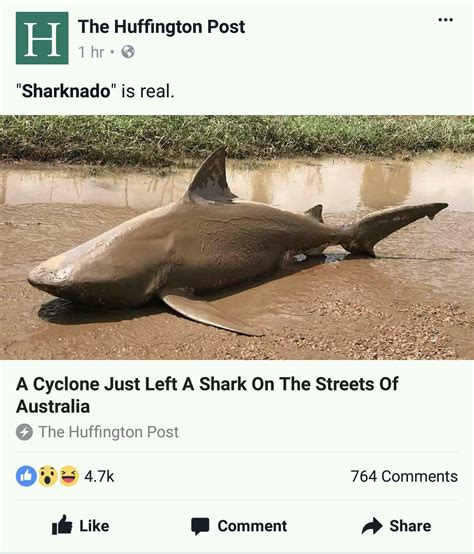
Task: Open the three-dot post options menu
Action: click(x=445, y=20)
